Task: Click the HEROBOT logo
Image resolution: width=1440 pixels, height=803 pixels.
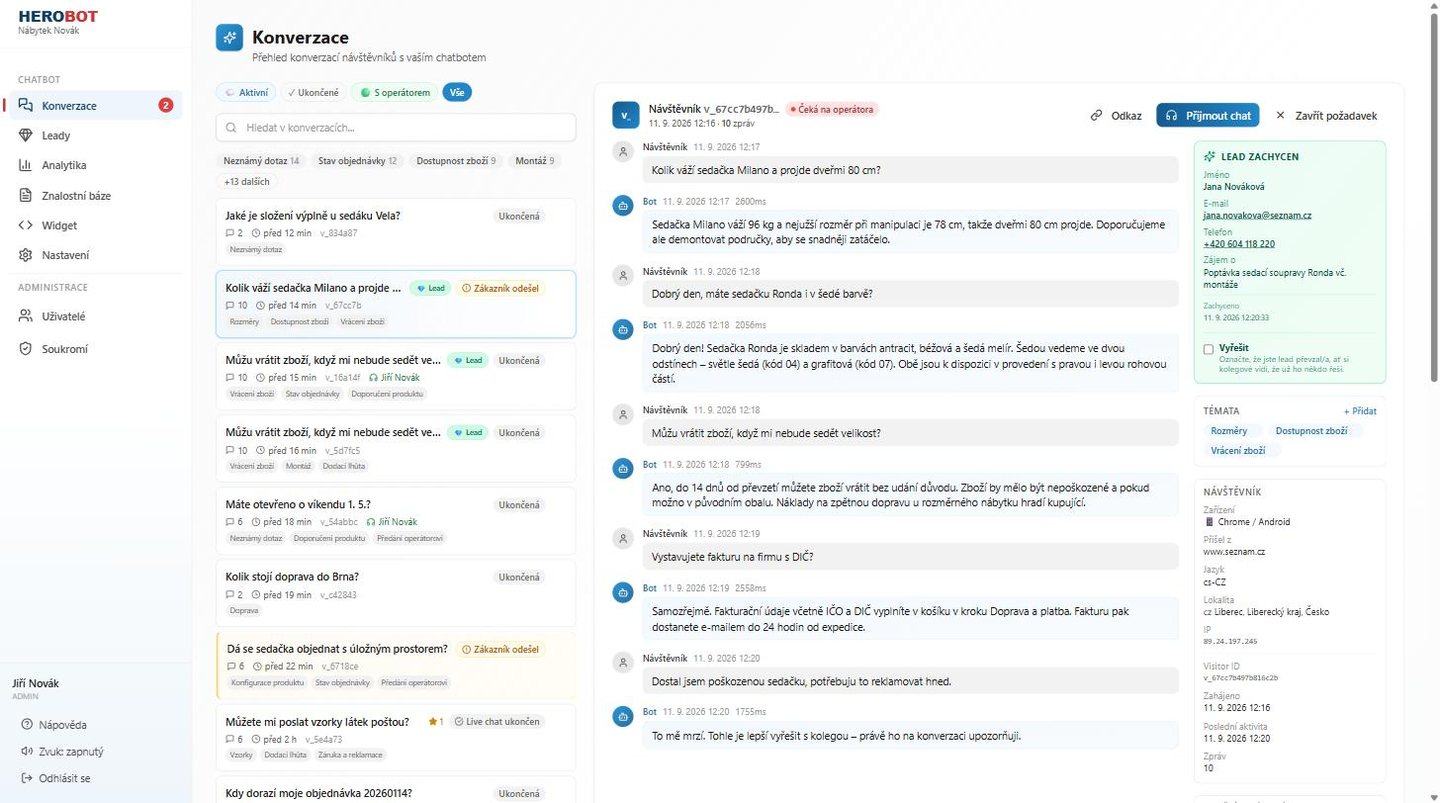Action: point(58,16)
